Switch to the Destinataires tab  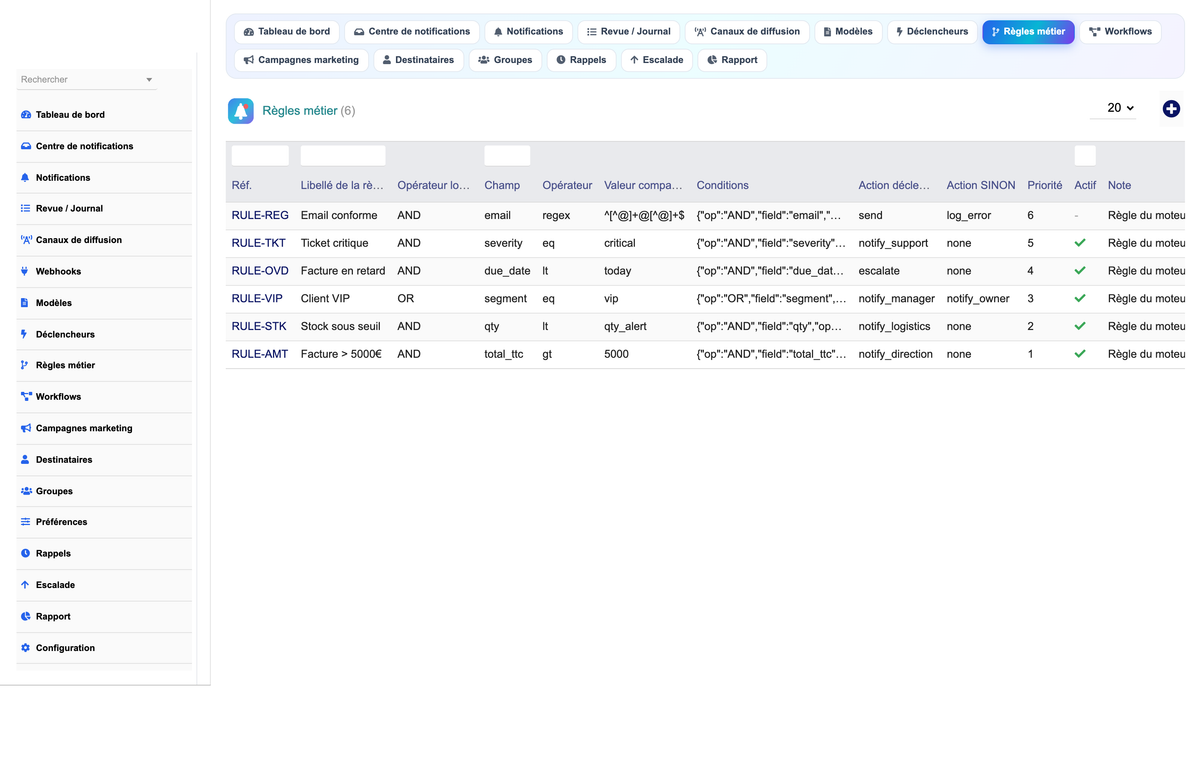419,60
